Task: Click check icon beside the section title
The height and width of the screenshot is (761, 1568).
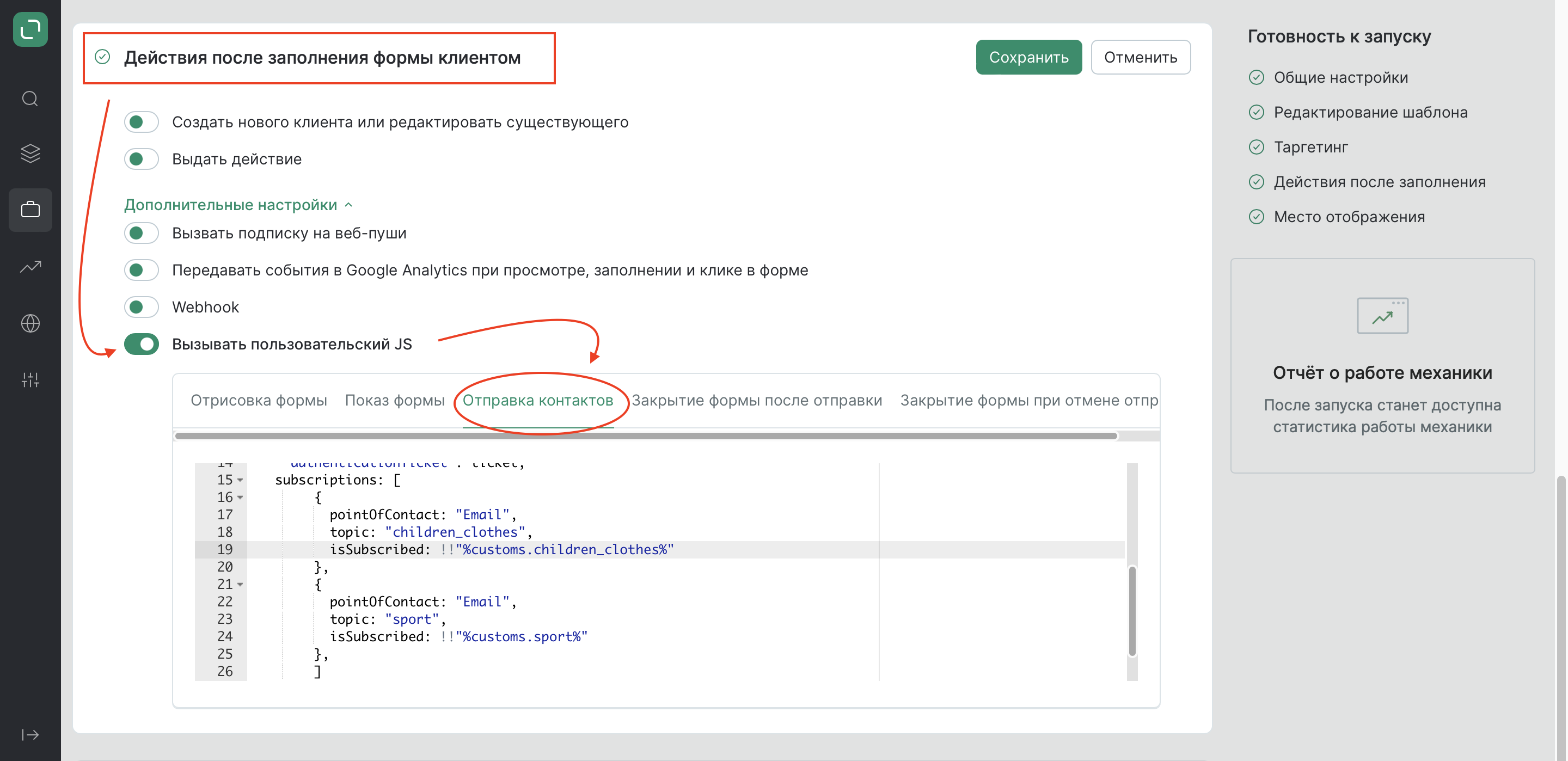Action: coord(102,57)
